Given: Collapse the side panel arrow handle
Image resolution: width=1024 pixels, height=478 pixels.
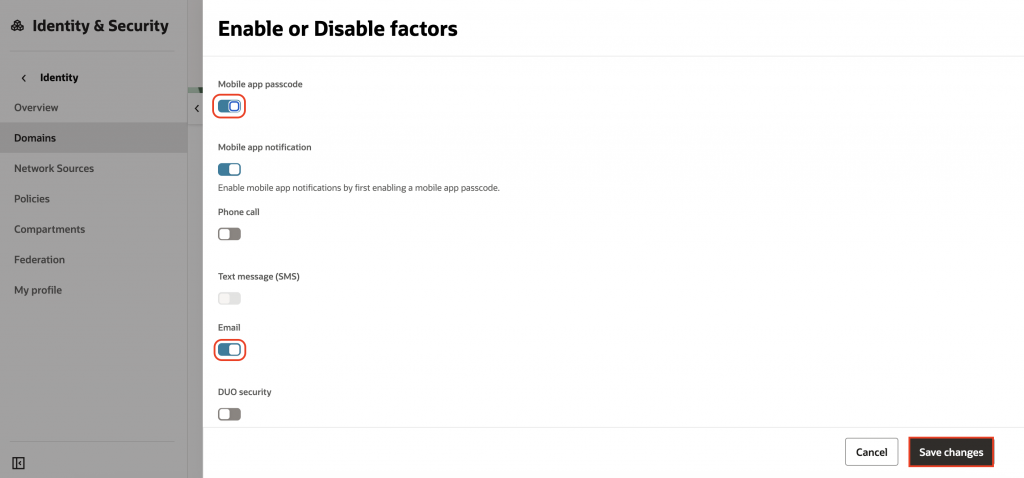Looking at the screenshot, I should 196,108.
